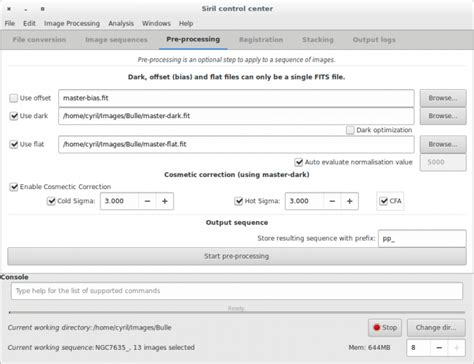Click the Cold Sigma value field
This screenshot has height=364, width=474.
point(119,201)
